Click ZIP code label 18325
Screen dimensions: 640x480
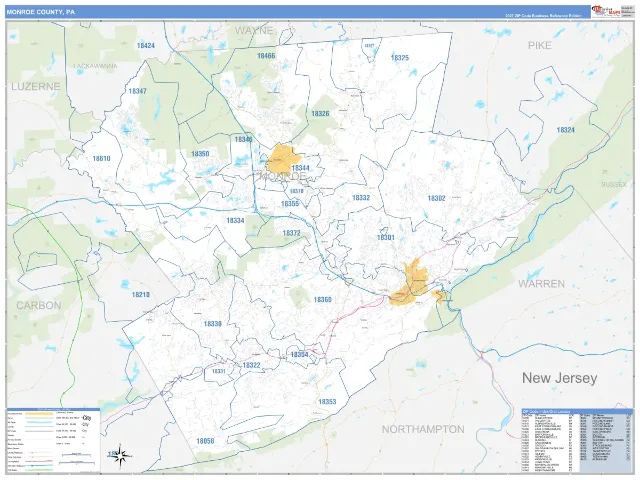click(x=400, y=58)
